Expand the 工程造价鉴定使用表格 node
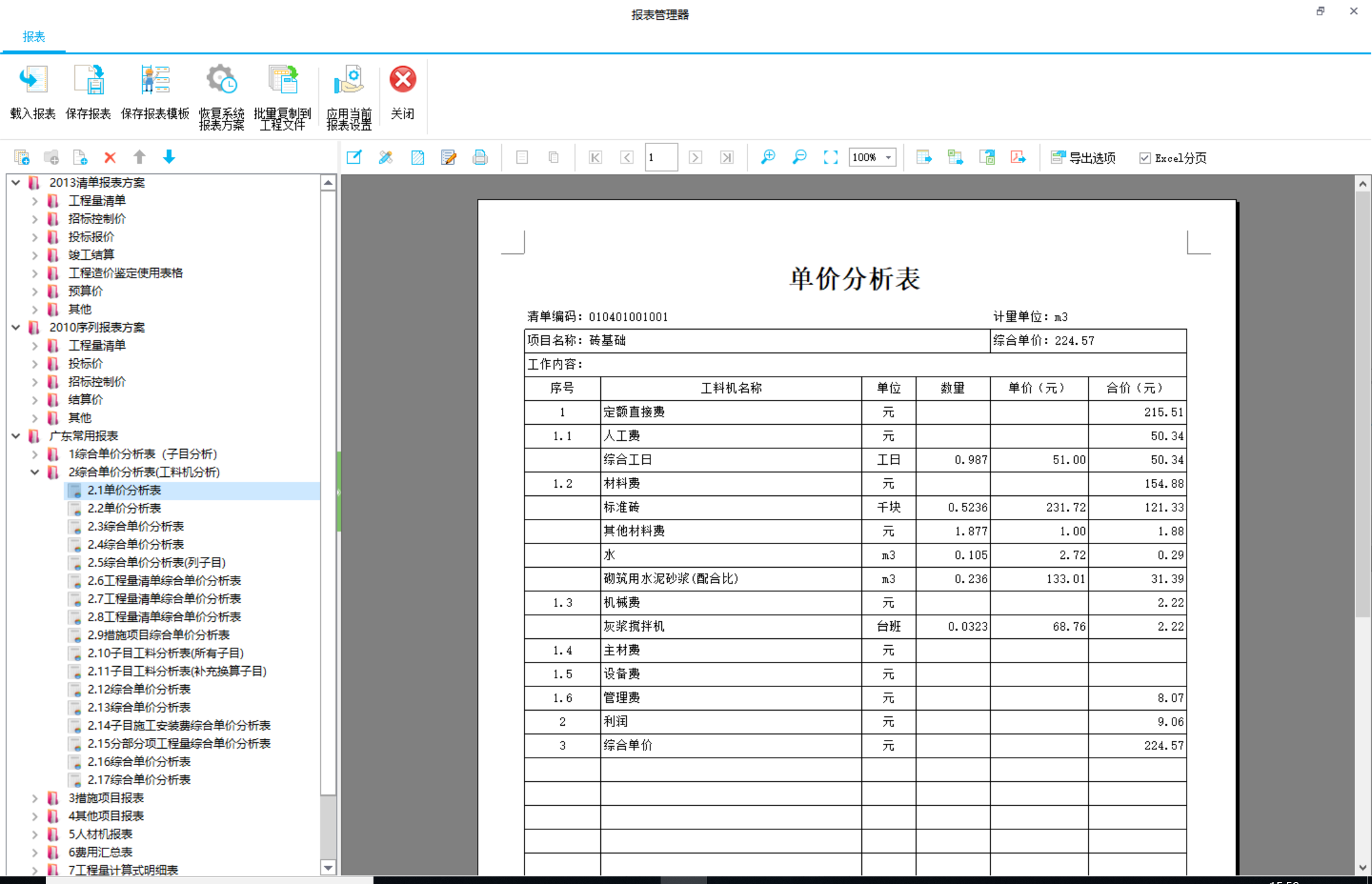This screenshot has width=1372, height=884. 35,273
